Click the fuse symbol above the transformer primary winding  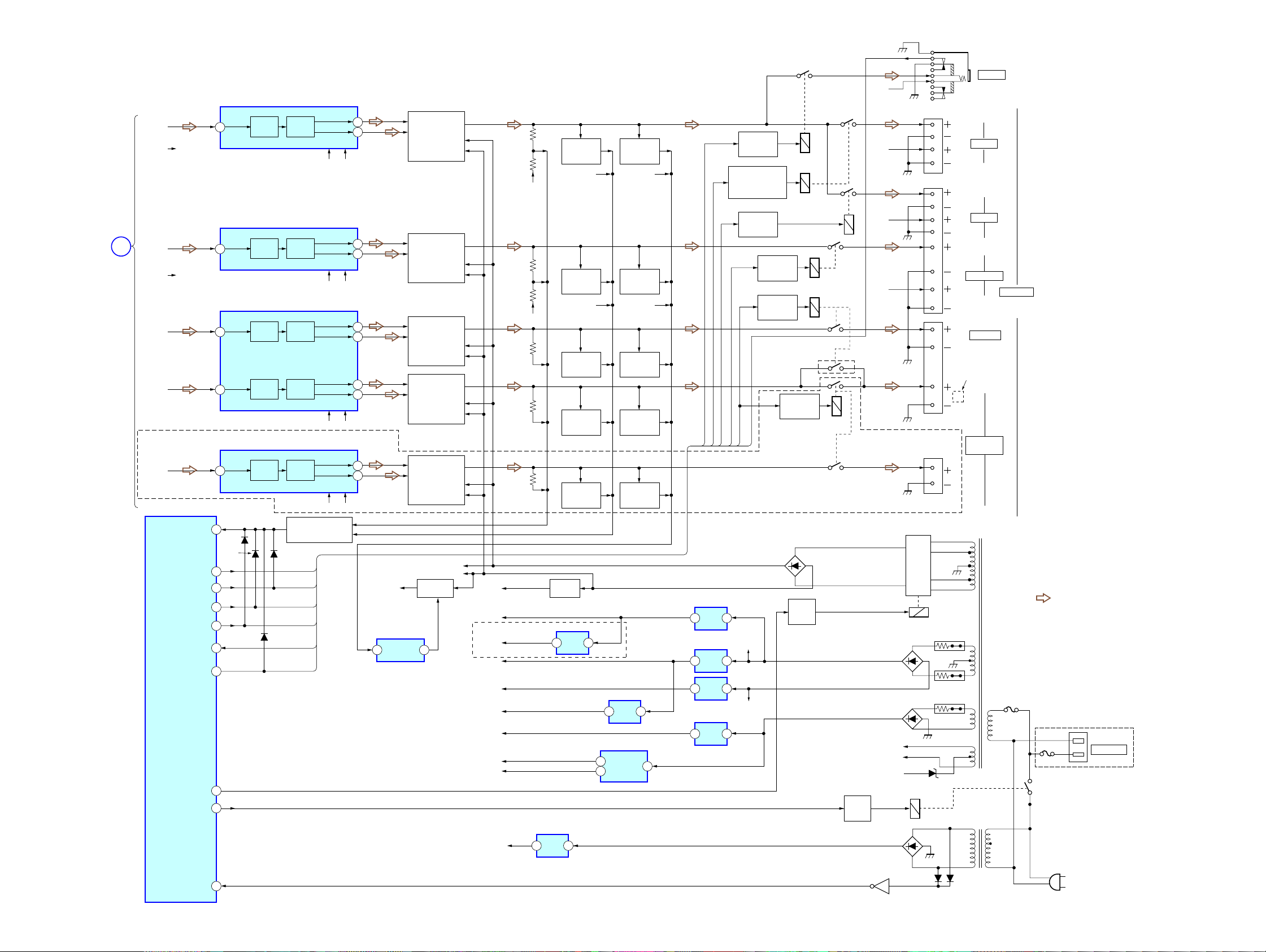point(1011,710)
